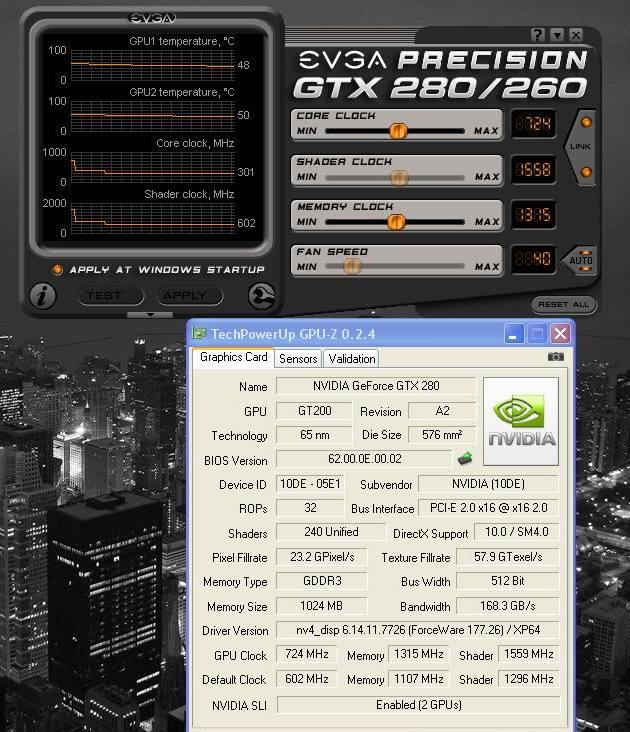Click the Revision A2 field
Image resolution: width=630 pixels, height=732 pixels.
(x=442, y=411)
